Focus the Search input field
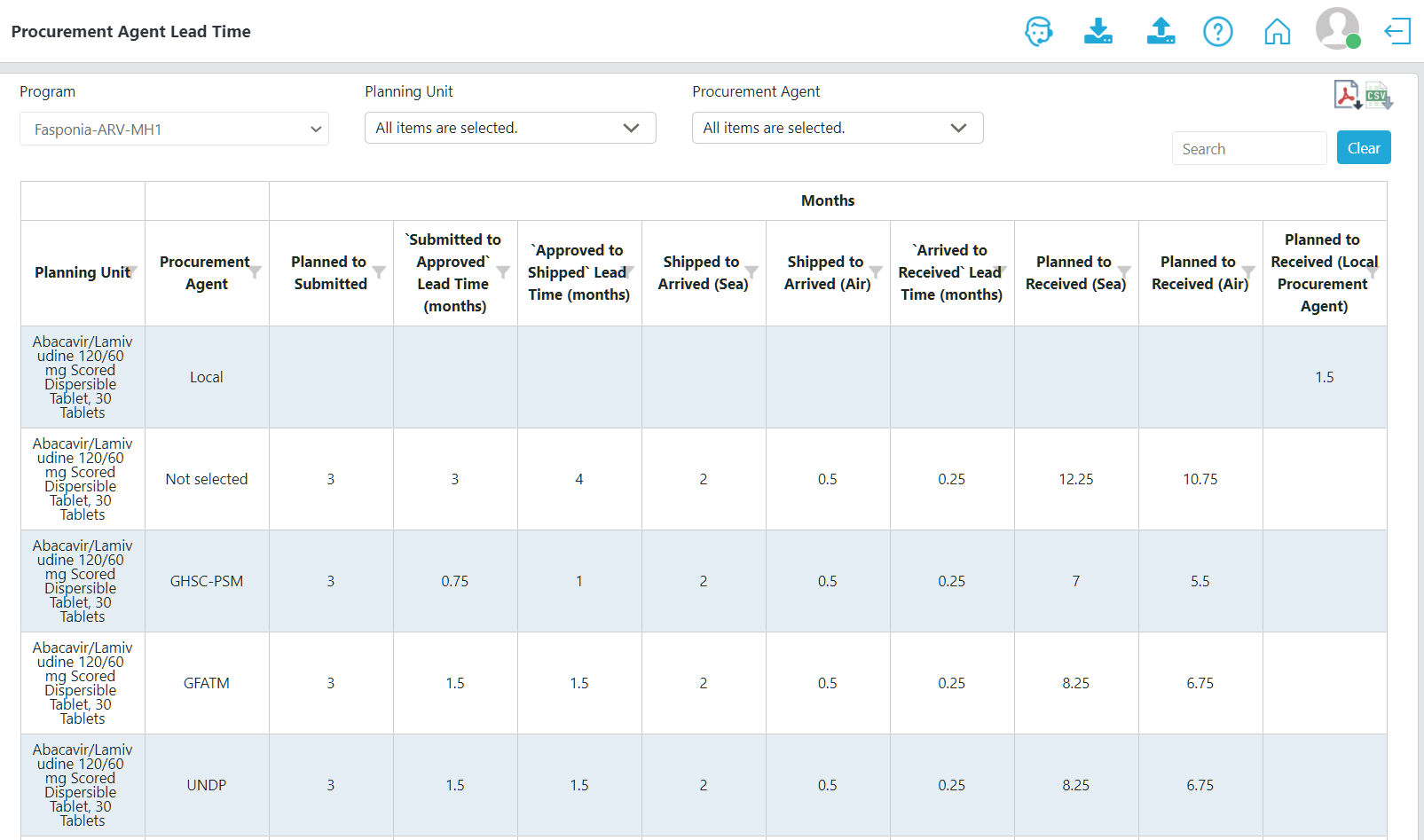The image size is (1424, 840). click(x=1249, y=149)
